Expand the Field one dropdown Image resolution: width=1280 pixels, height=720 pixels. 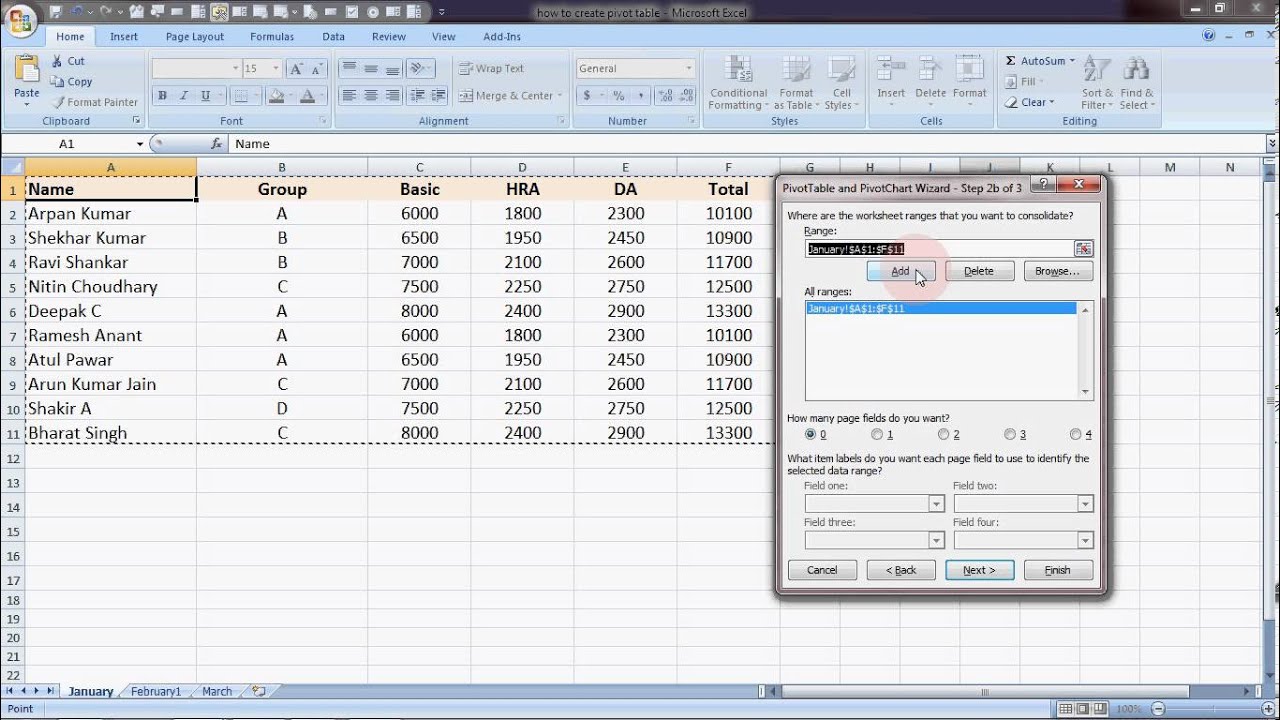[x=937, y=504]
